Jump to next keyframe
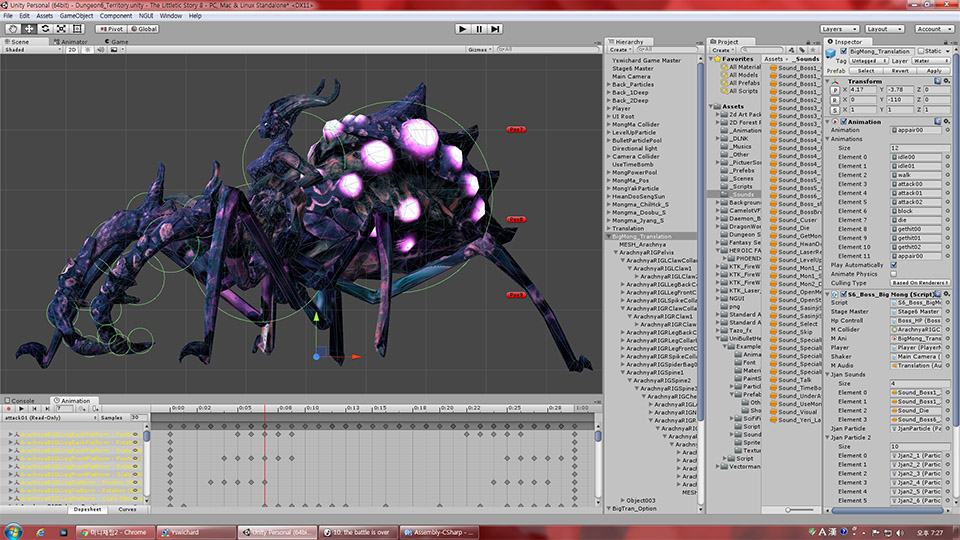960x540 pixels. (47, 408)
